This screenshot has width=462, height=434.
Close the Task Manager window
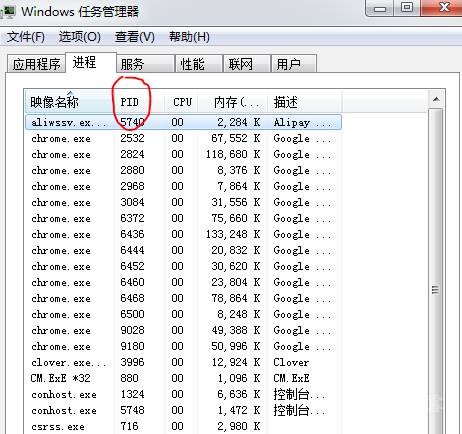point(442,8)
